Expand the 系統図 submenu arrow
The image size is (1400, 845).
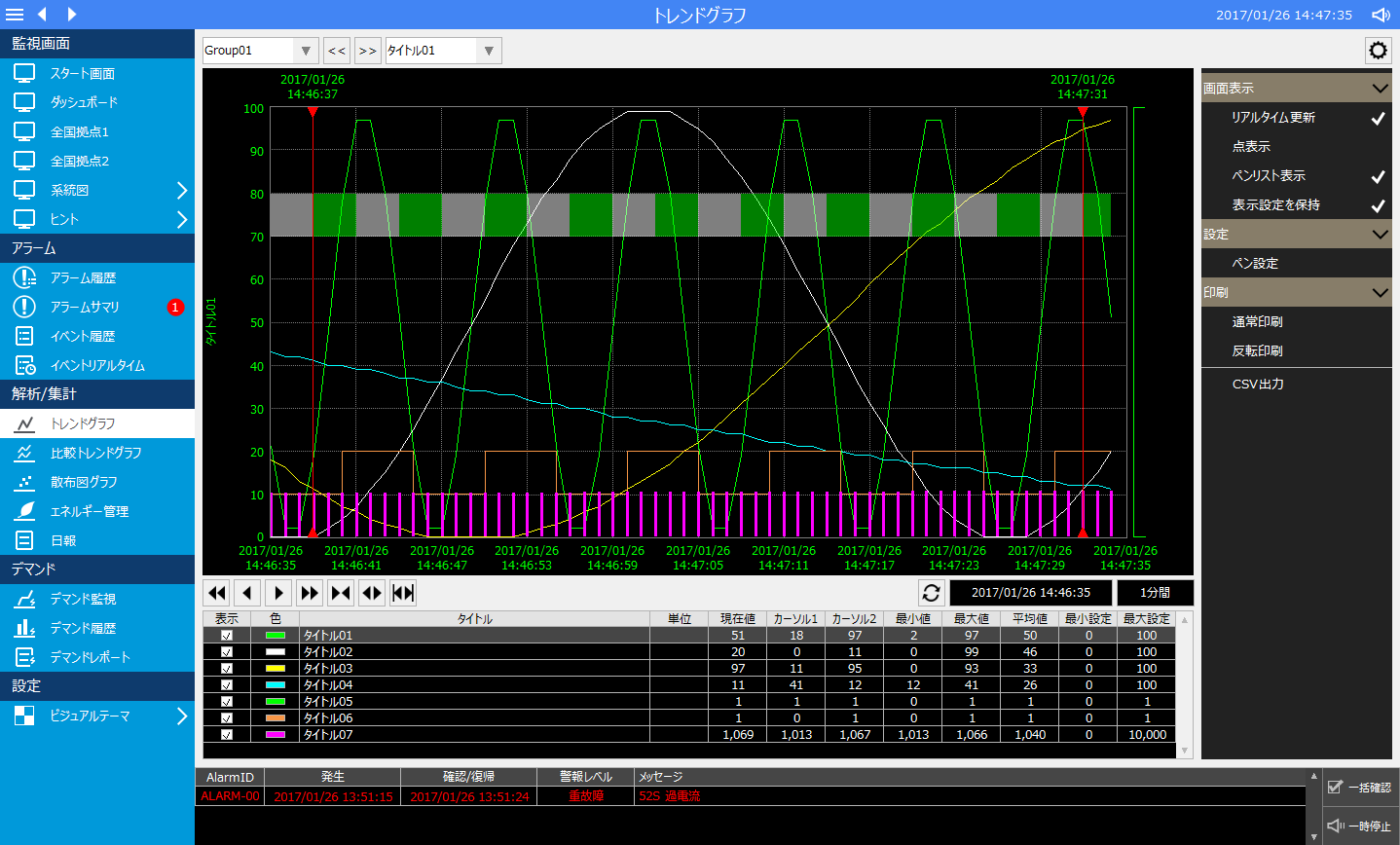[x=181, y=191]
